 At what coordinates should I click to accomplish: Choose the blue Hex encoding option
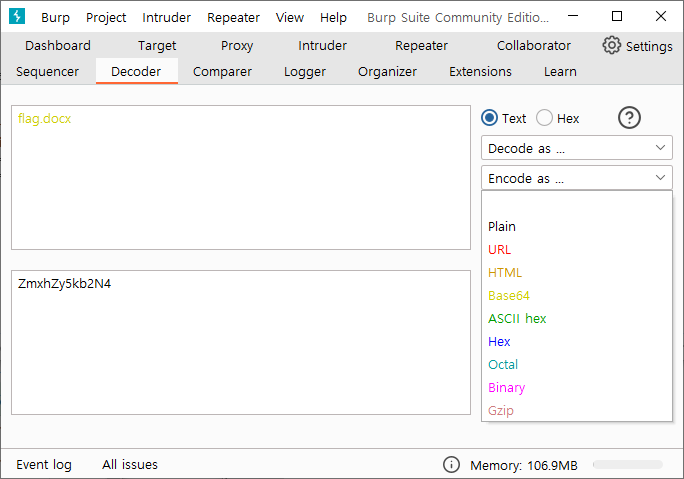point(577,342)
